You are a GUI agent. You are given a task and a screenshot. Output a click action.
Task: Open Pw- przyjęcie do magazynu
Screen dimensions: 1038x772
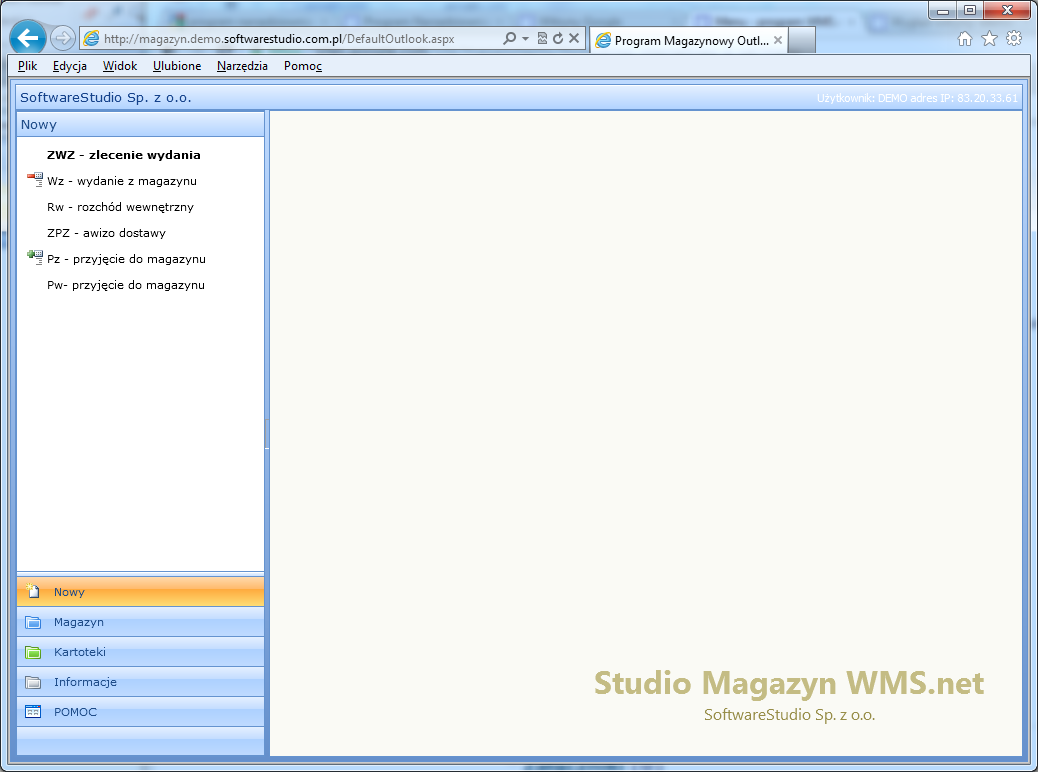[x=126, y=285]
